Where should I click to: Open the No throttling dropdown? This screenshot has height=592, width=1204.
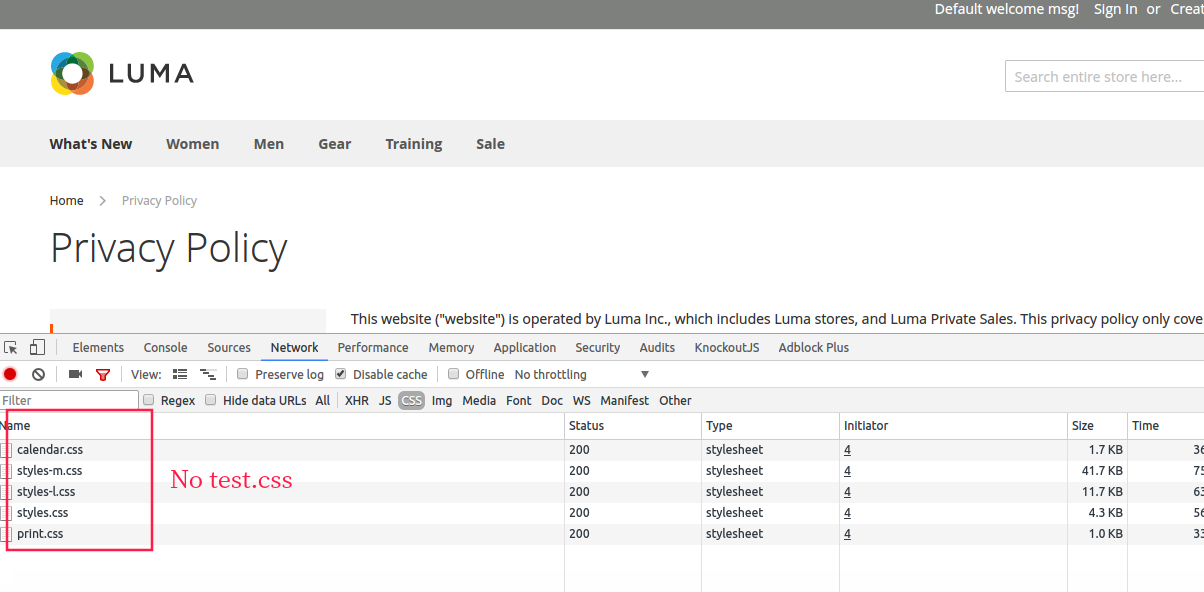click(x=582, y=374)
